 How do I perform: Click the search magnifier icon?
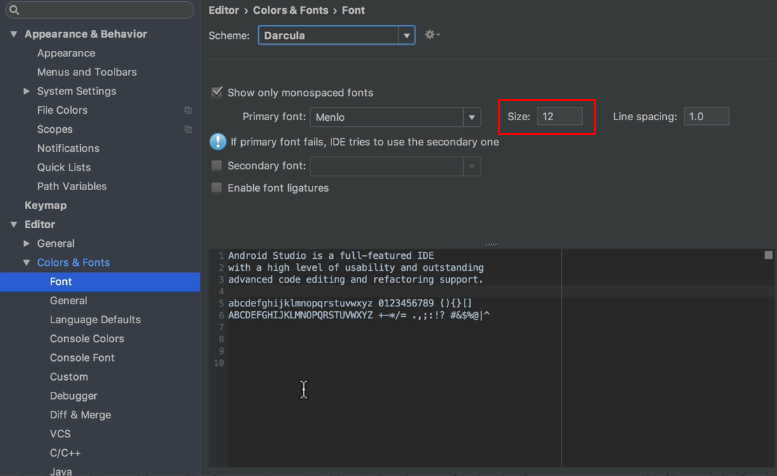point(14,10)
